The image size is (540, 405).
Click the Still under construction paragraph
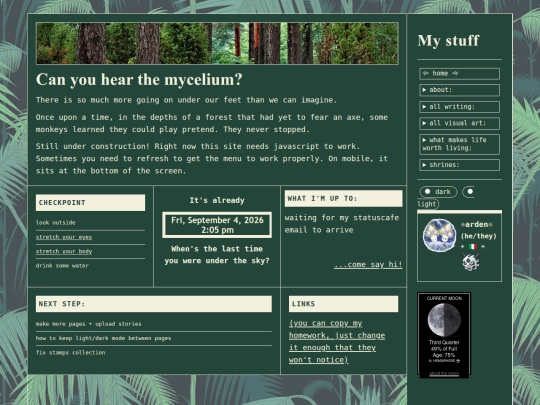(212, 158)
